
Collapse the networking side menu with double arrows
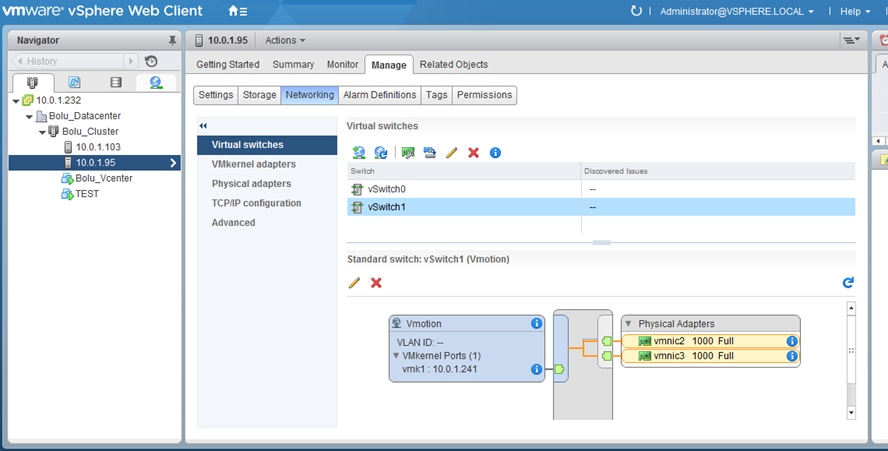click(x=203, y=126)
